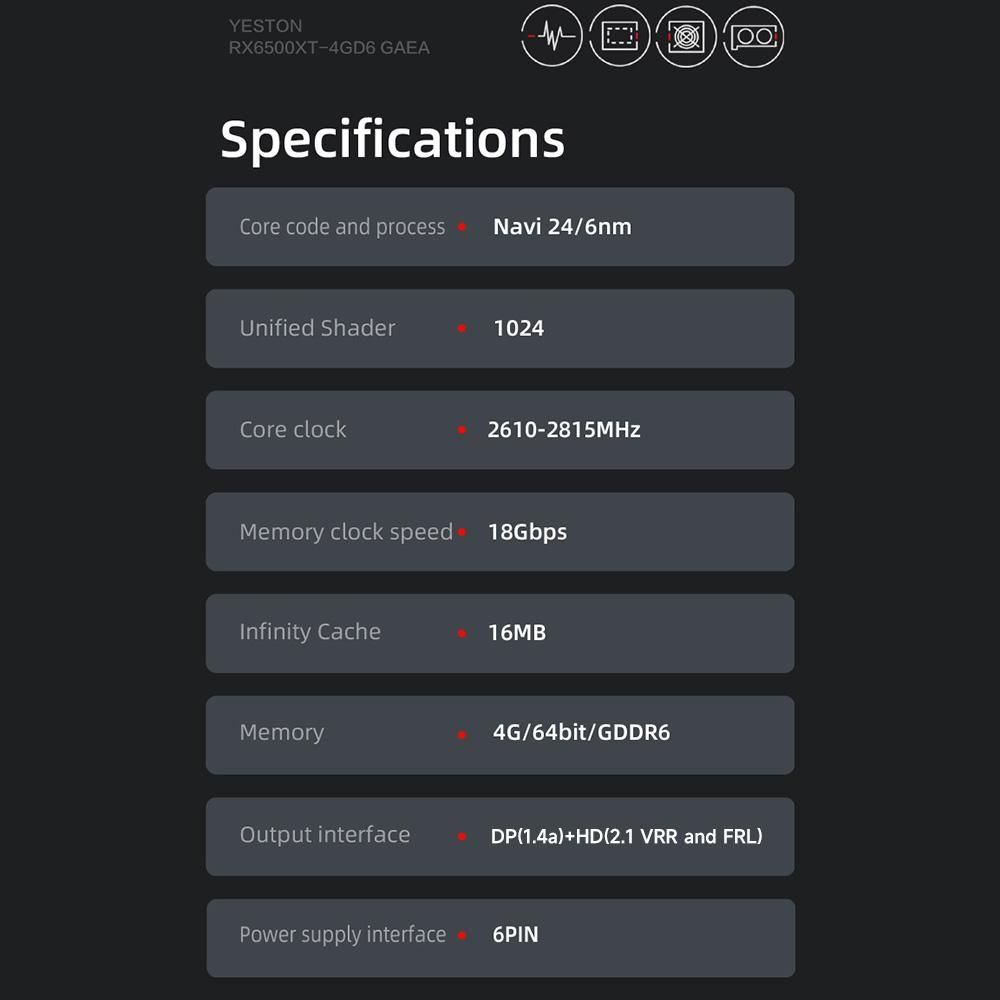Click the DP(1.4a)+HD output interface value

626,836
